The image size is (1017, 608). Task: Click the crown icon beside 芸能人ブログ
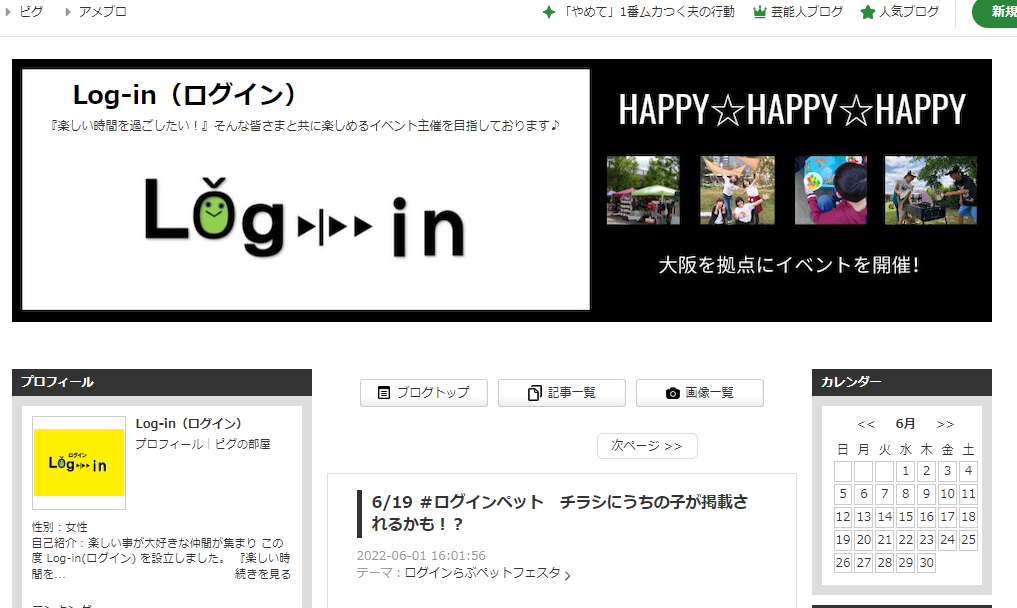pos(760,12)
